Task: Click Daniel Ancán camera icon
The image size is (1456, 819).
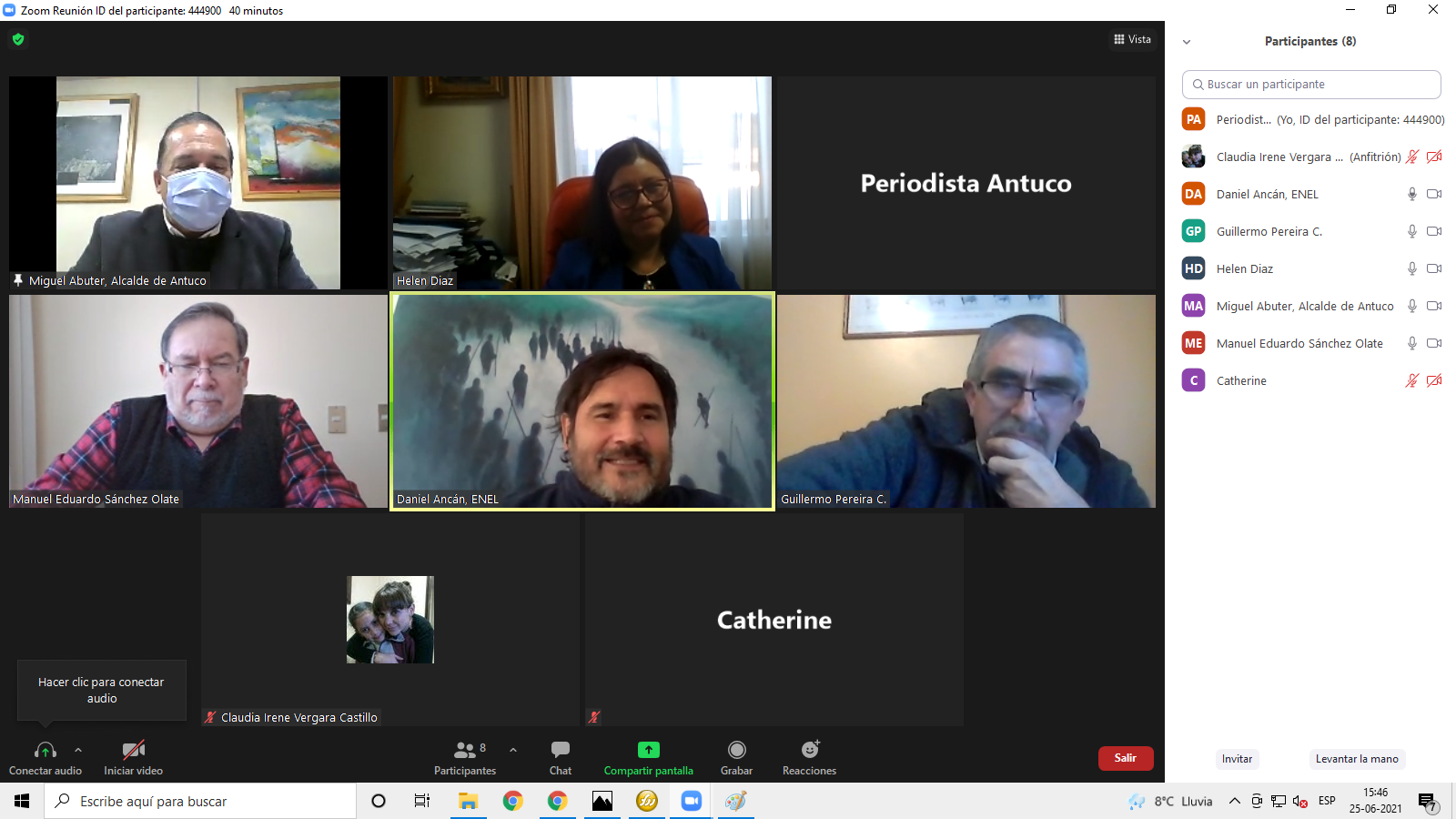Action: pos(1434,194)
